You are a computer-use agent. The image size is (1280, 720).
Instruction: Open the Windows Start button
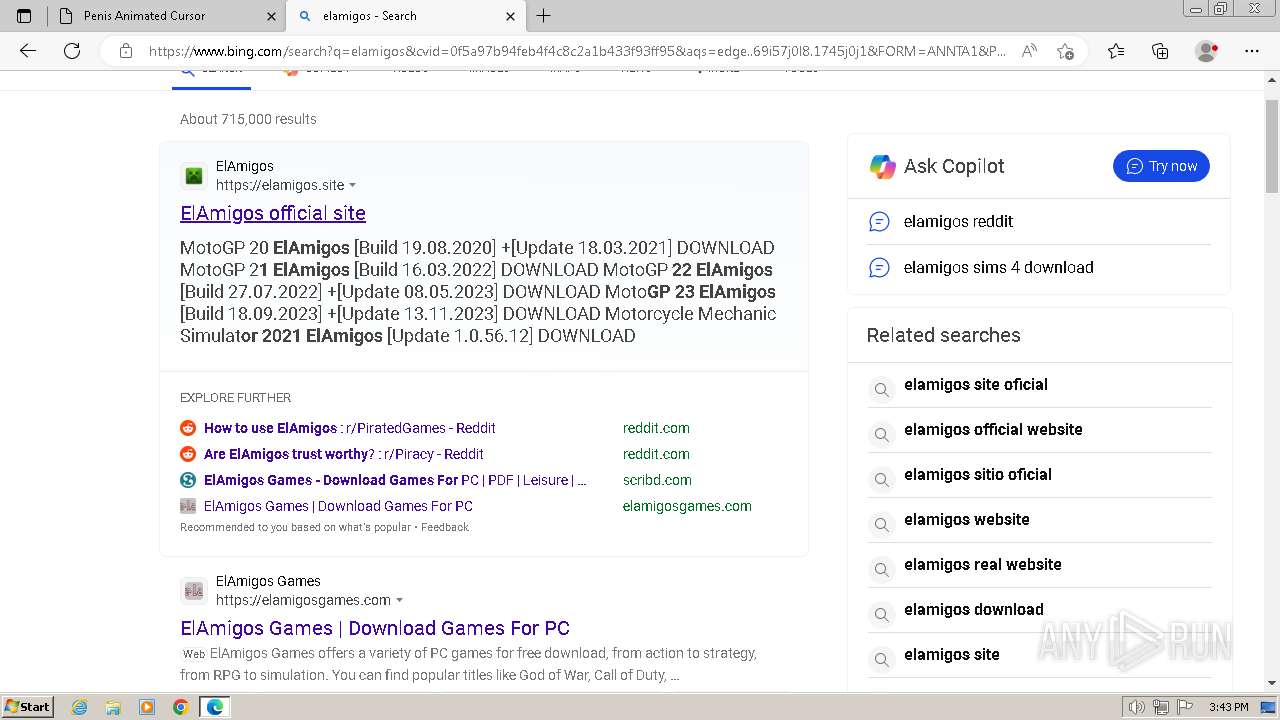(x=28, y=707)
